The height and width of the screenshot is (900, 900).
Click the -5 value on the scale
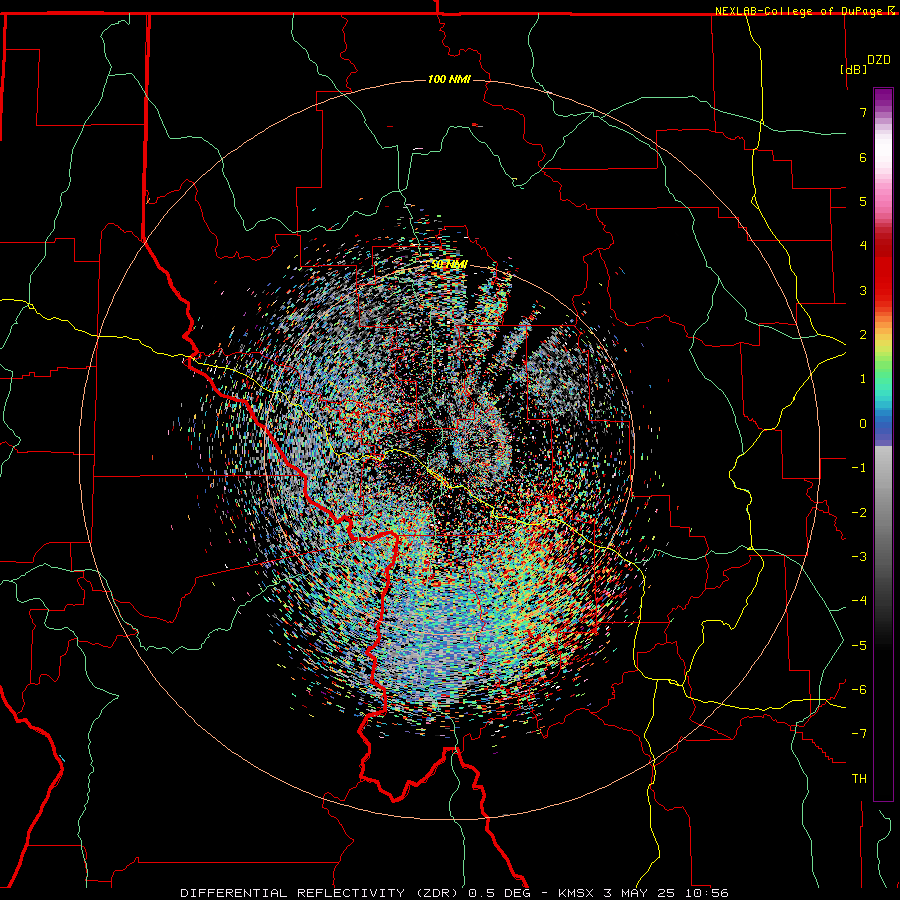click(859, 646)
